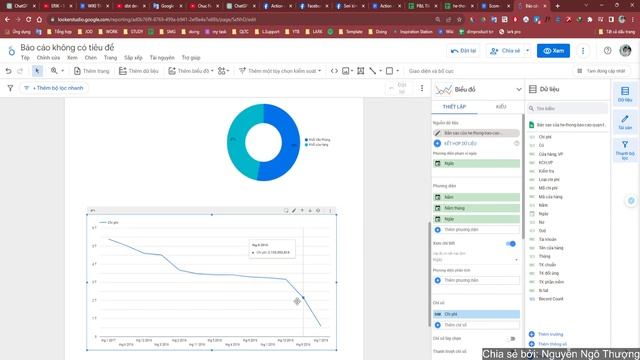Click the blue Xem view button

(553, 51)
